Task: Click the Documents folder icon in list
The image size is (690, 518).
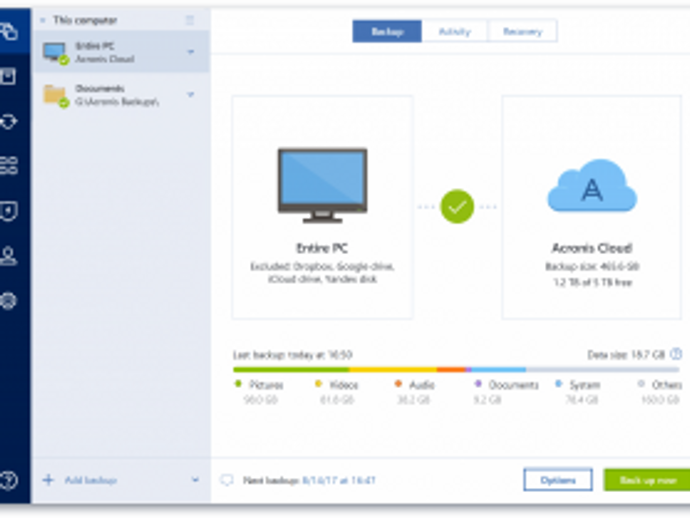Action: tap(56, 96)
